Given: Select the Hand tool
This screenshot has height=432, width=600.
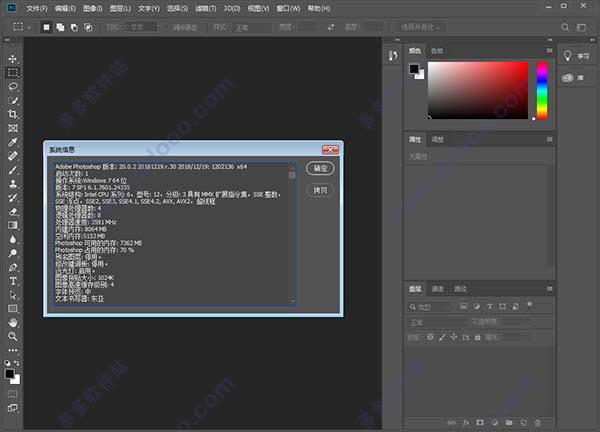Looking at the screenshot, I should pyautogui.click(x=13, y=323).
